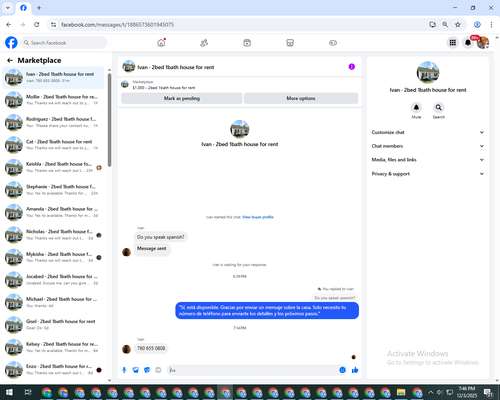The image size is (500, 400).
Task: Click the conversation list scrollbar
Action: (x=109, y=120)
